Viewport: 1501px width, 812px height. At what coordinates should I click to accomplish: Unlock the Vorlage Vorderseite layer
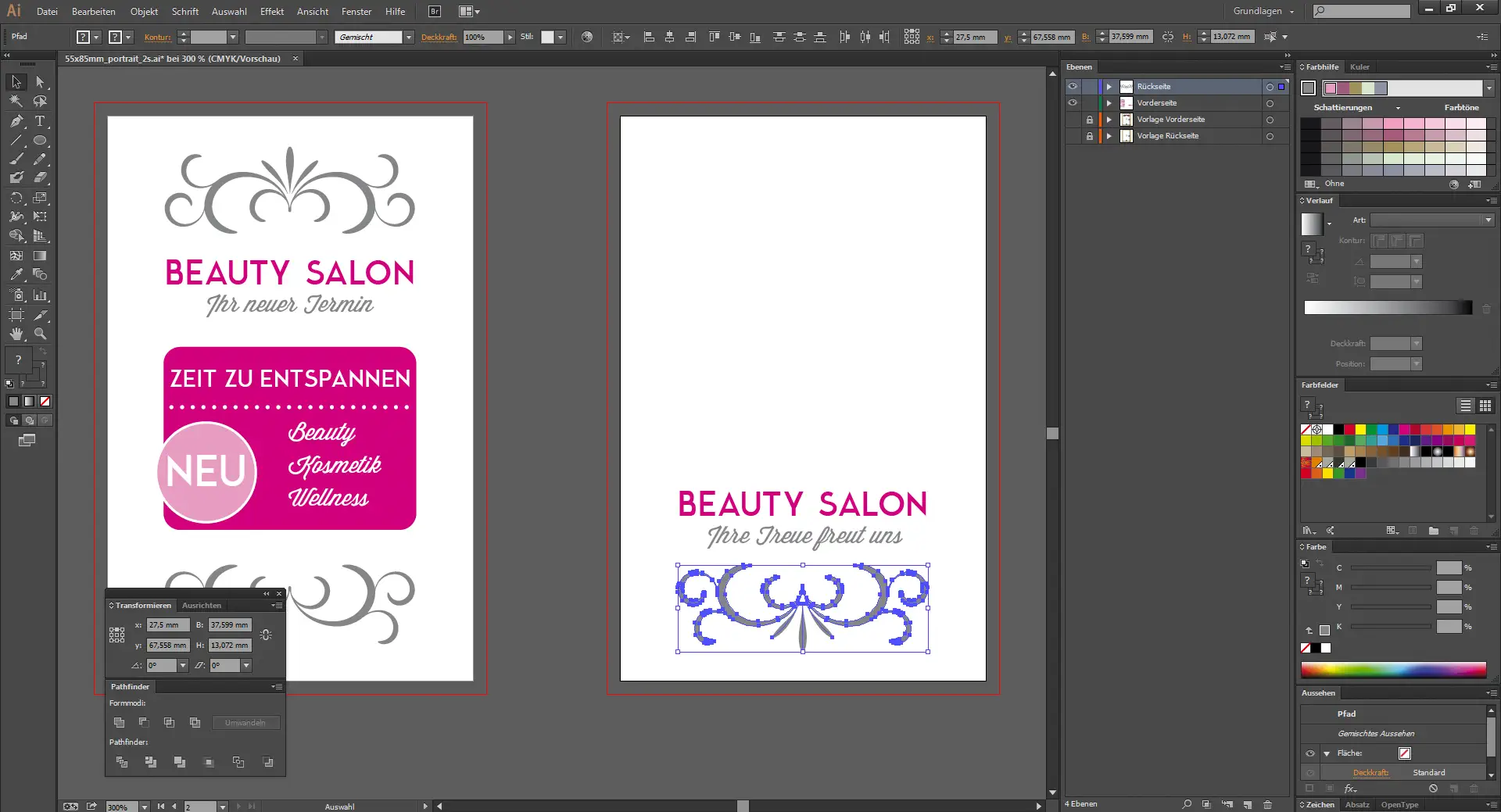point(1089,120)
